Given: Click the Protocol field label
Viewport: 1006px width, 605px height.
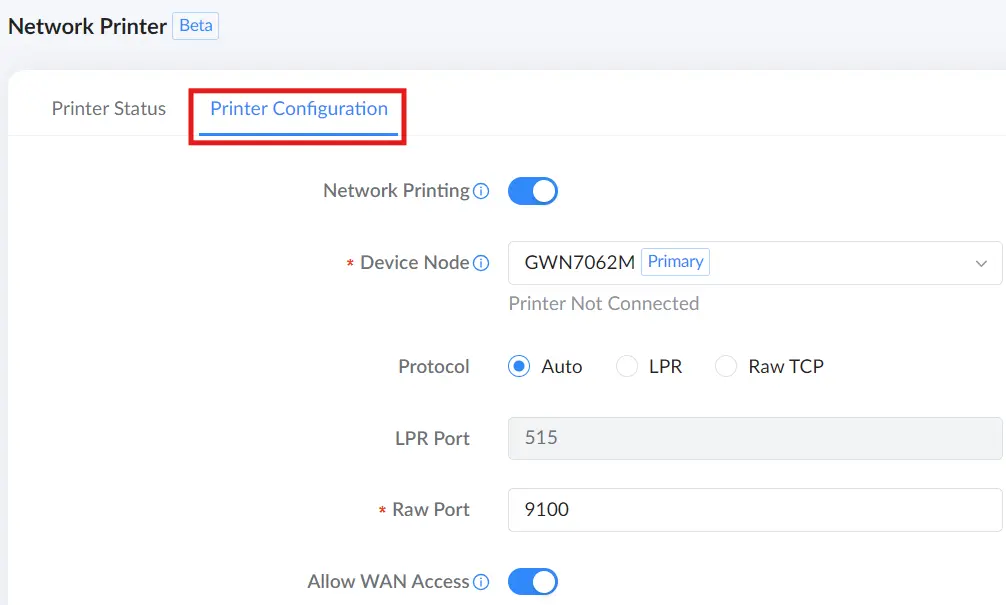Looking at the screenshot, I should point(434,366).
